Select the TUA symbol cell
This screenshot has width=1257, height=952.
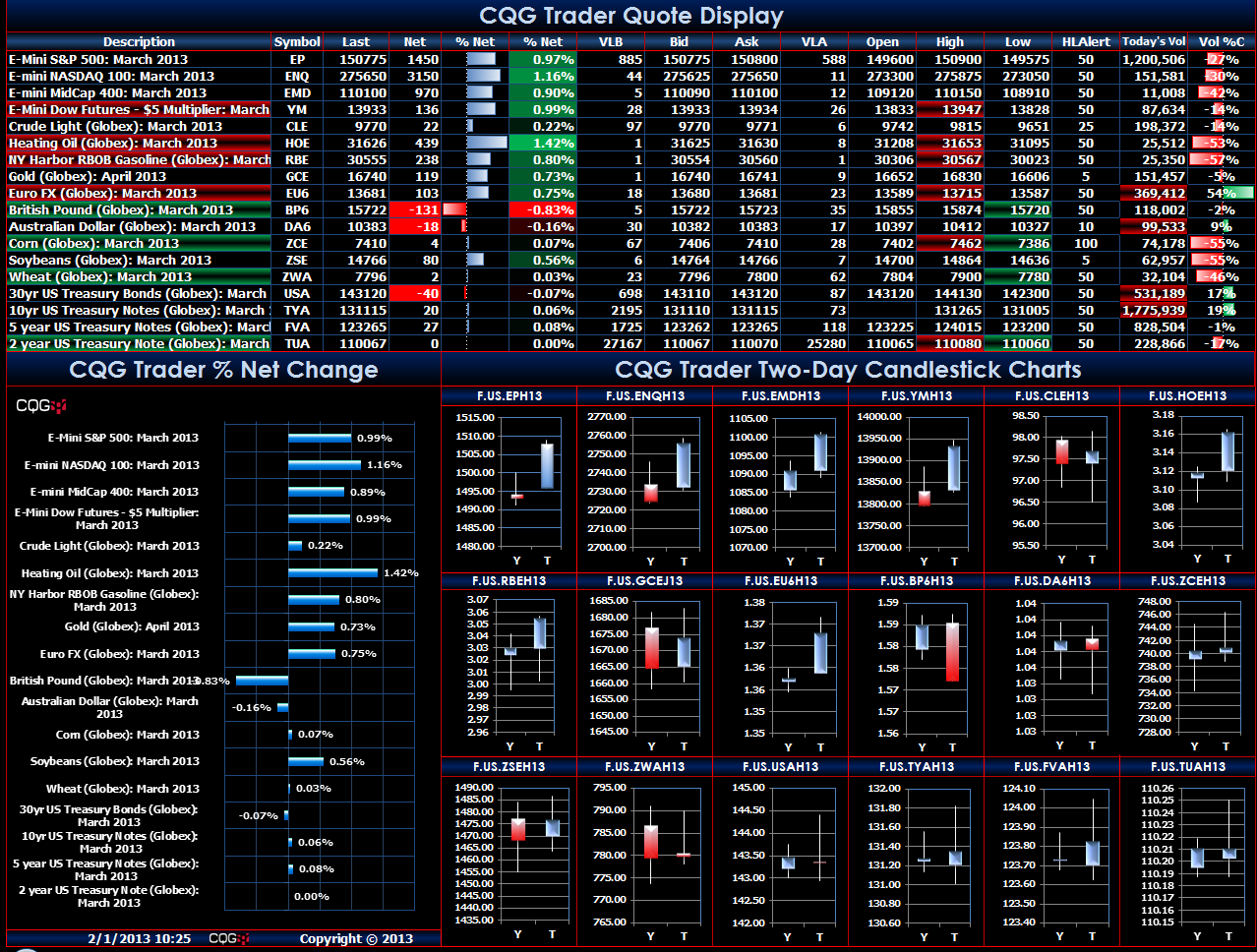coord(297,343)
